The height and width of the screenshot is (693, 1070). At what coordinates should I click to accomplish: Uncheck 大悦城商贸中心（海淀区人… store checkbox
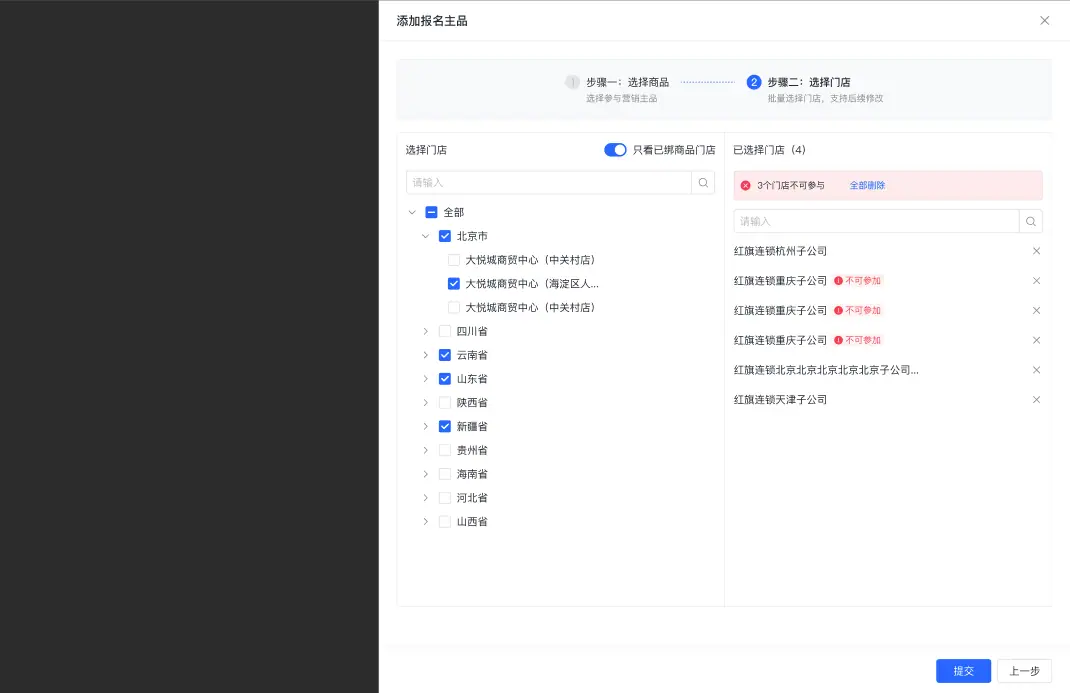(454, 284)
